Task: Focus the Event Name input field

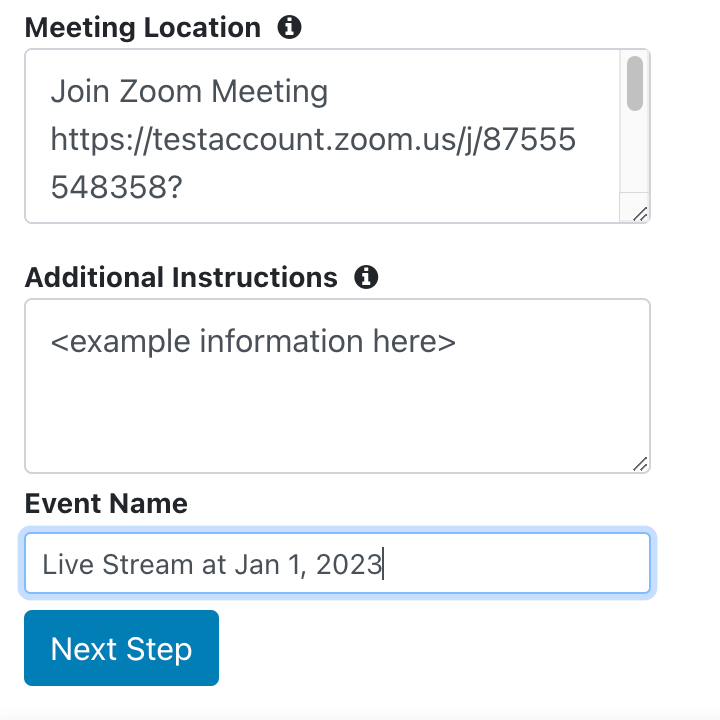Action: 337,563
